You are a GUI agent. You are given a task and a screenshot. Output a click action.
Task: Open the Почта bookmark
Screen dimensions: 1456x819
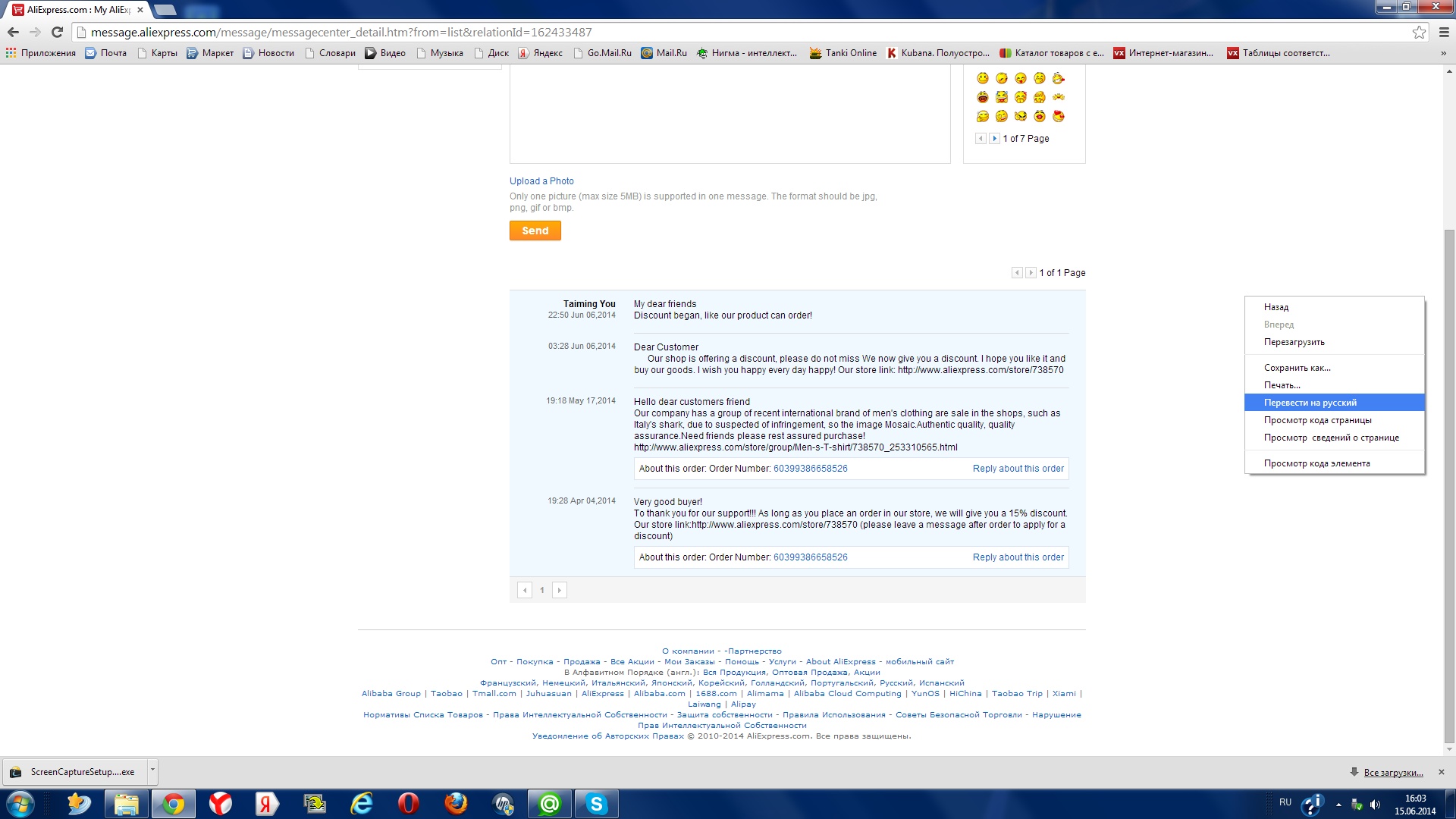(x=105, y=53)
